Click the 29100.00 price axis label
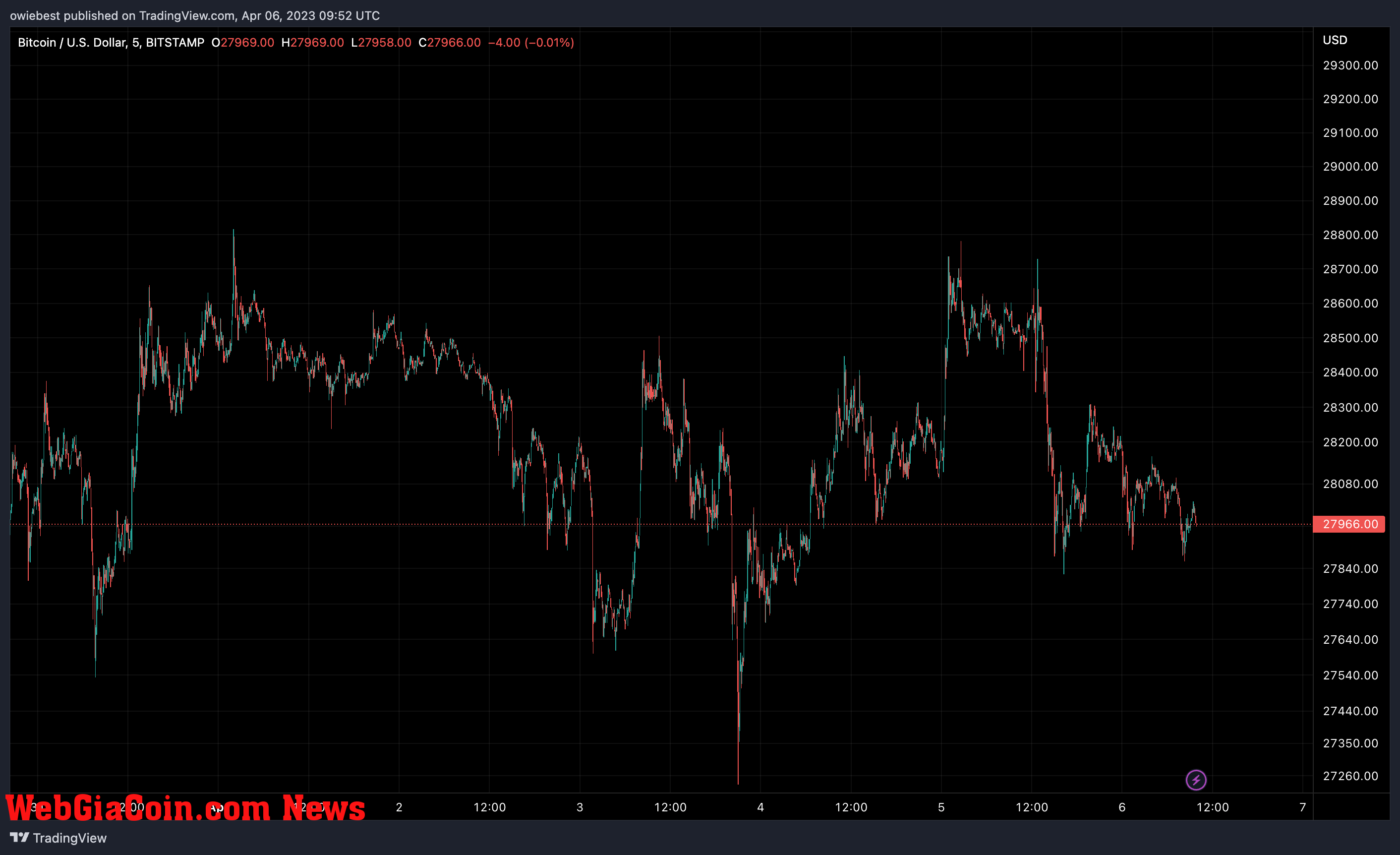 point(1350,133)
